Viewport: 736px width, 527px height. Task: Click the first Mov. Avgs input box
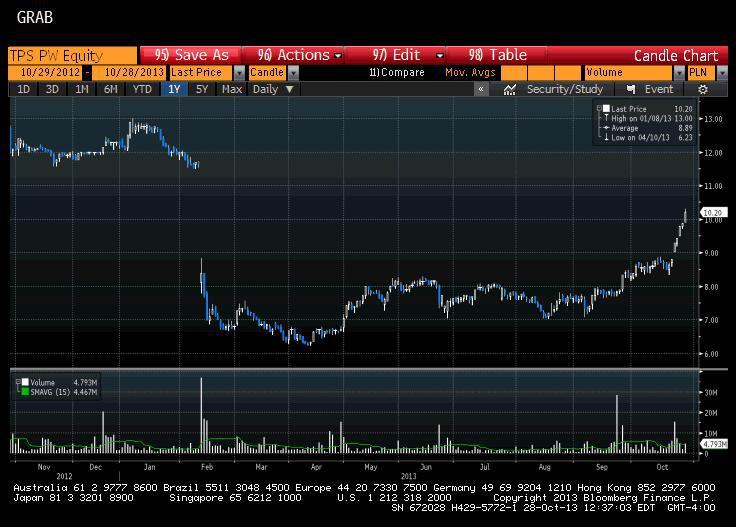tap(514, 73)
